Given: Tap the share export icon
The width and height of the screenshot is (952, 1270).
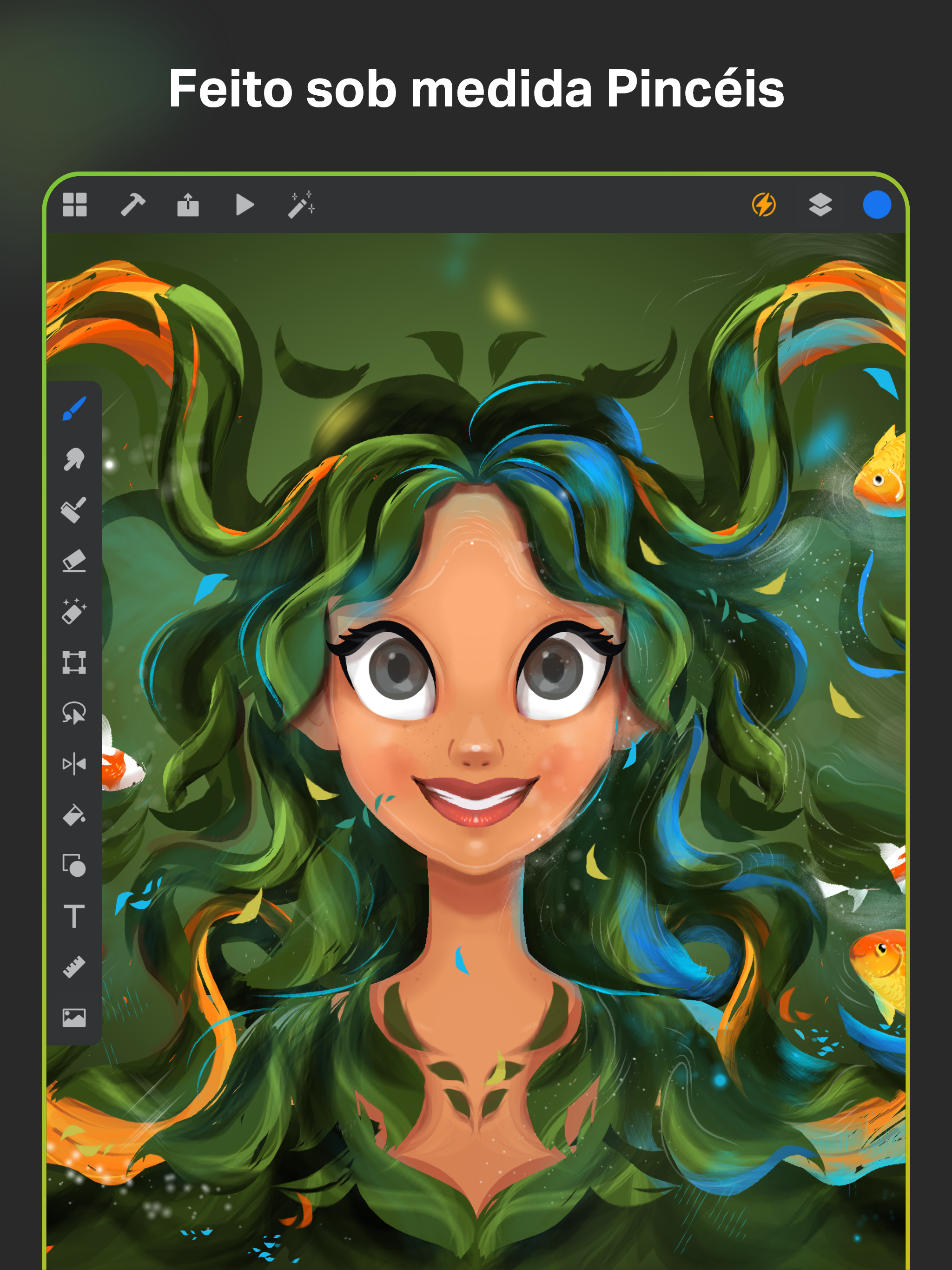Looking at the screenshot, I should click(x=188, y=205).
